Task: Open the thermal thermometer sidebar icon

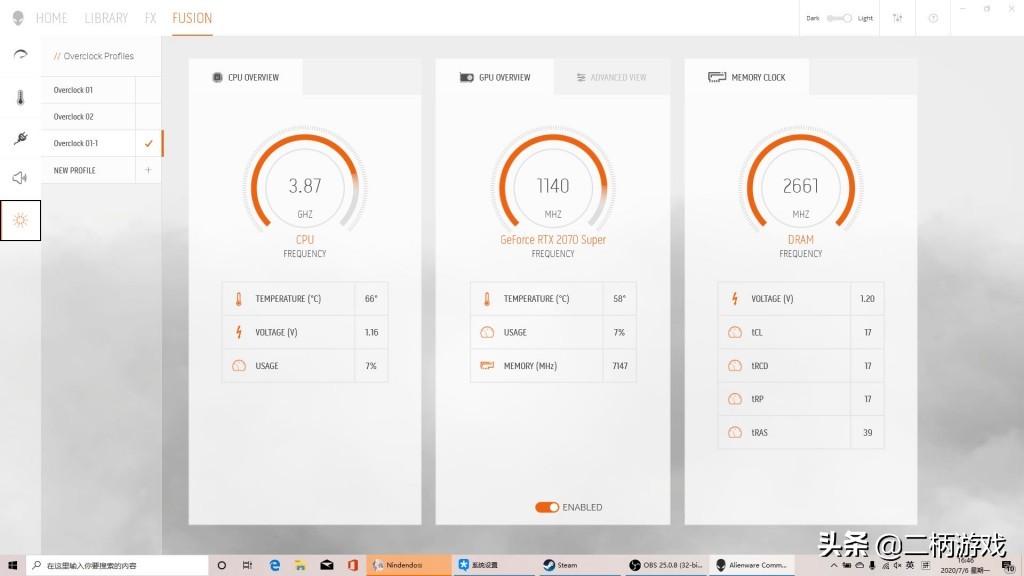Action: tap(20, 97)
